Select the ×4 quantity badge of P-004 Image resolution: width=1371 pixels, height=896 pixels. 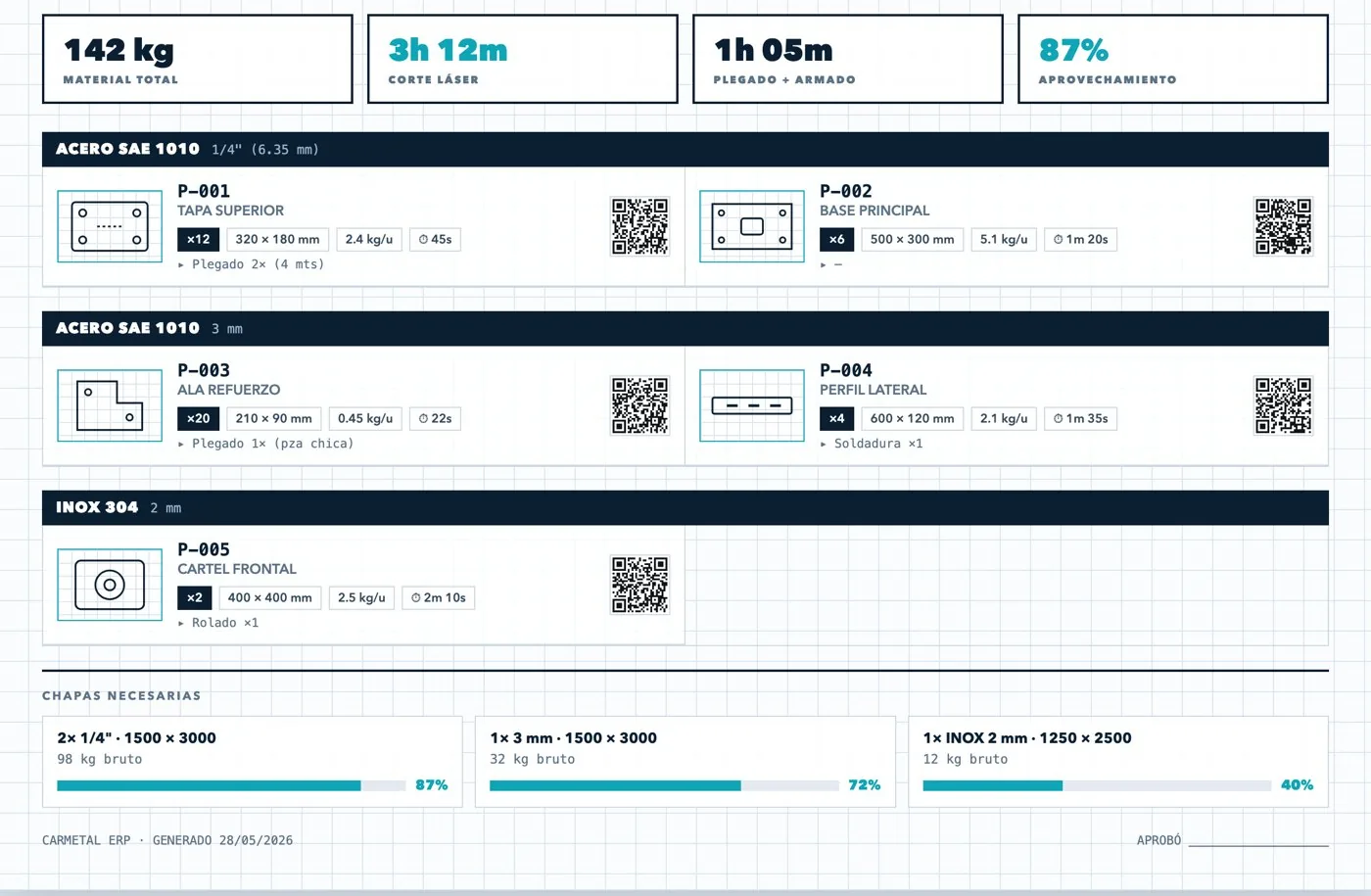[x=836, y=419]
